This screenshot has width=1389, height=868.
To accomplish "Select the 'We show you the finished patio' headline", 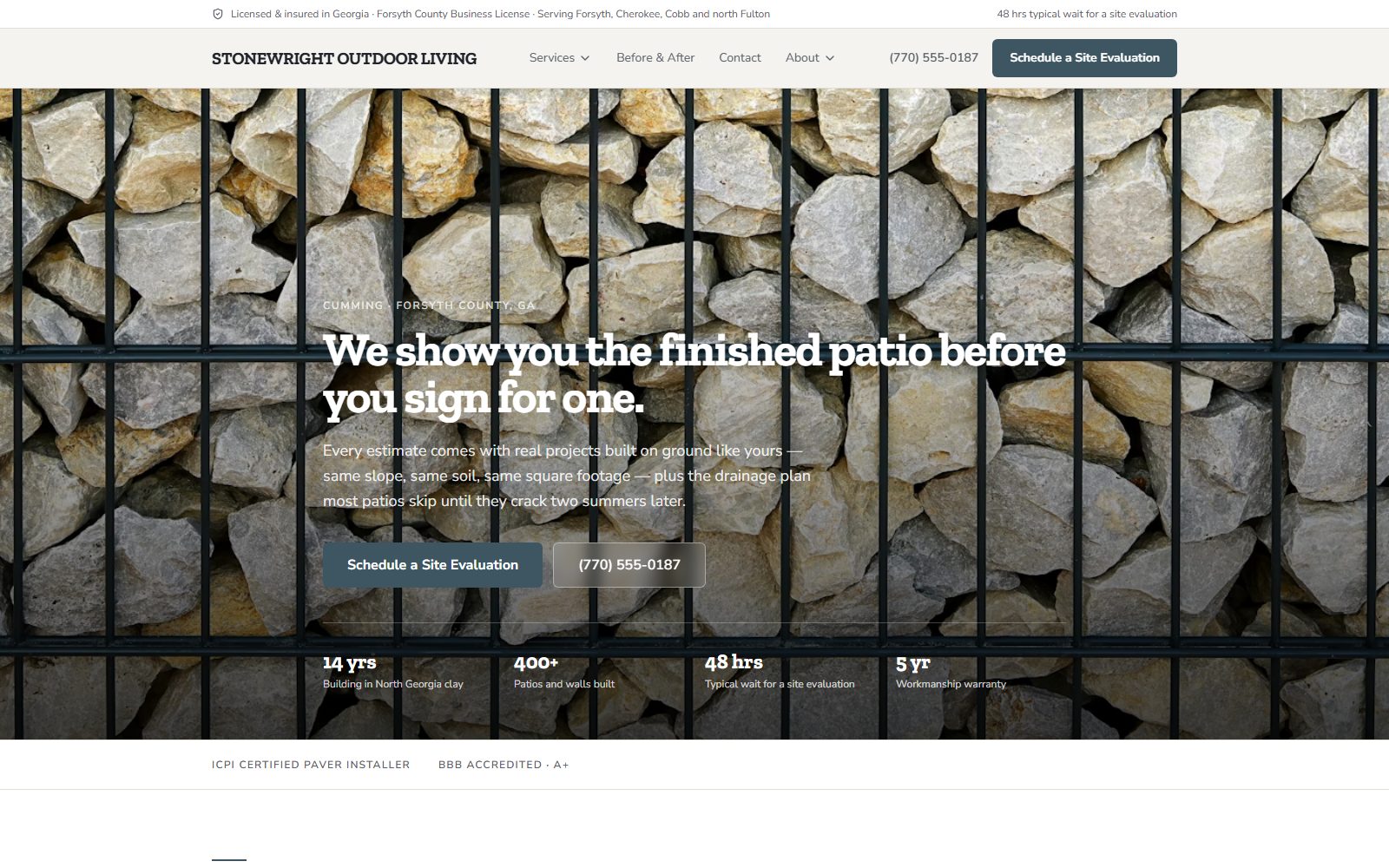I will (x=694, y=375).
